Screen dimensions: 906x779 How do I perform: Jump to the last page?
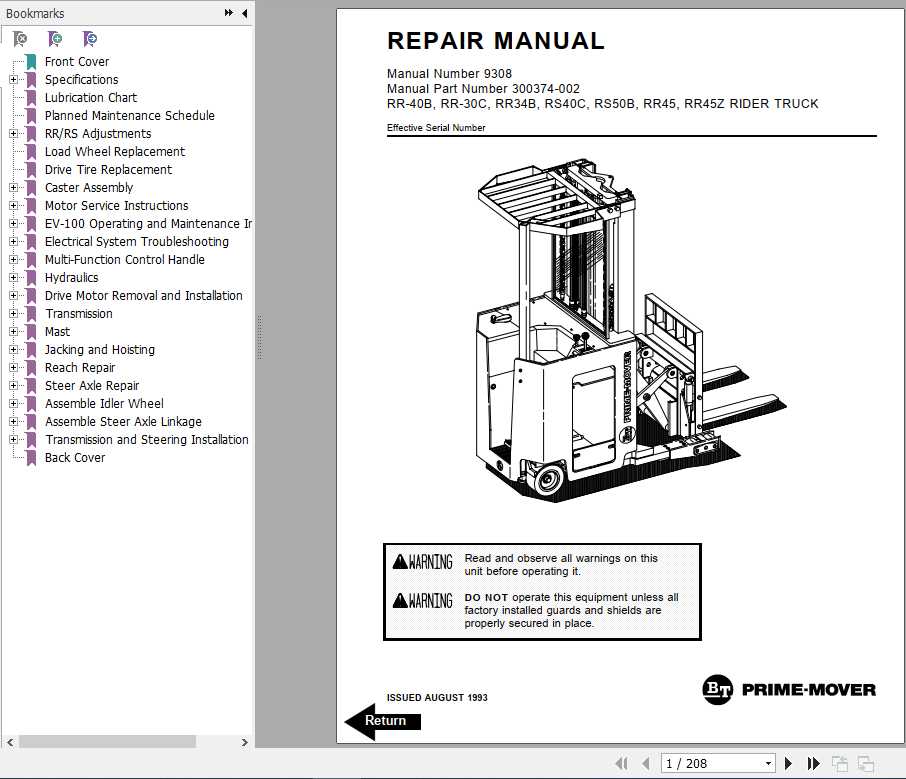[812, 763]
